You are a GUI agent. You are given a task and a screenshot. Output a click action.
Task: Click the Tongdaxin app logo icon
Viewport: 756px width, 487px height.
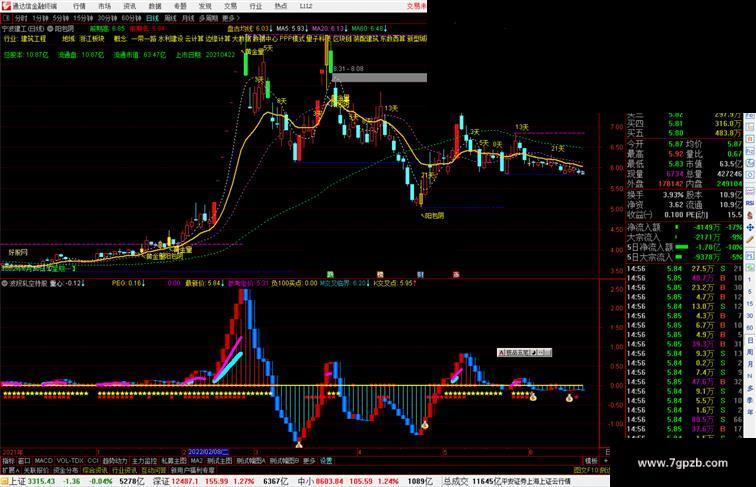[x=6, y=6]
